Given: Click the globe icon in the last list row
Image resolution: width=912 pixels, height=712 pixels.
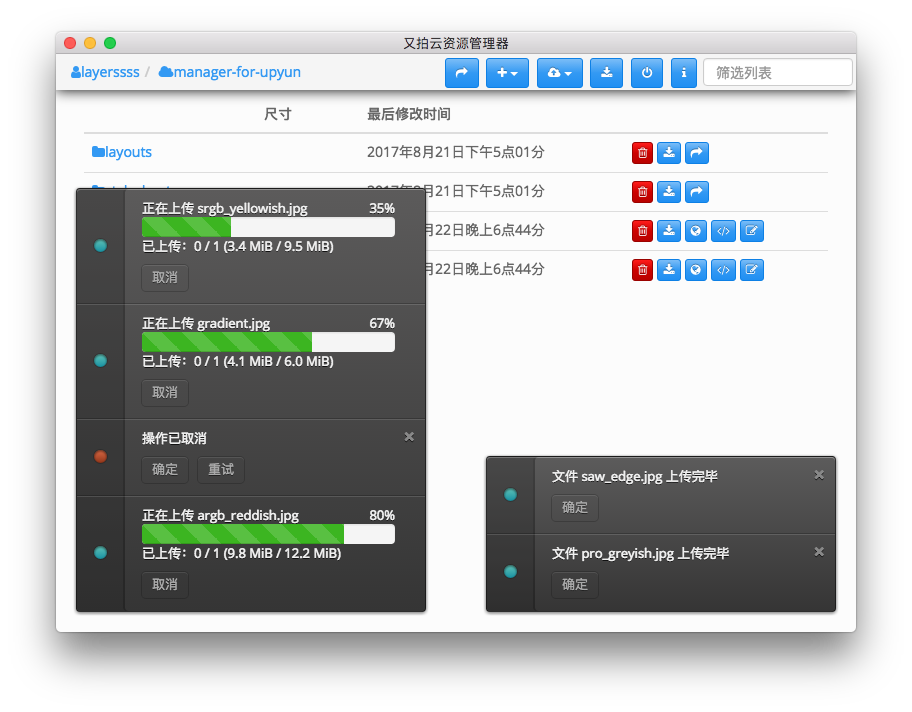Looking at the screenshot, I should [x=696, y=270].
